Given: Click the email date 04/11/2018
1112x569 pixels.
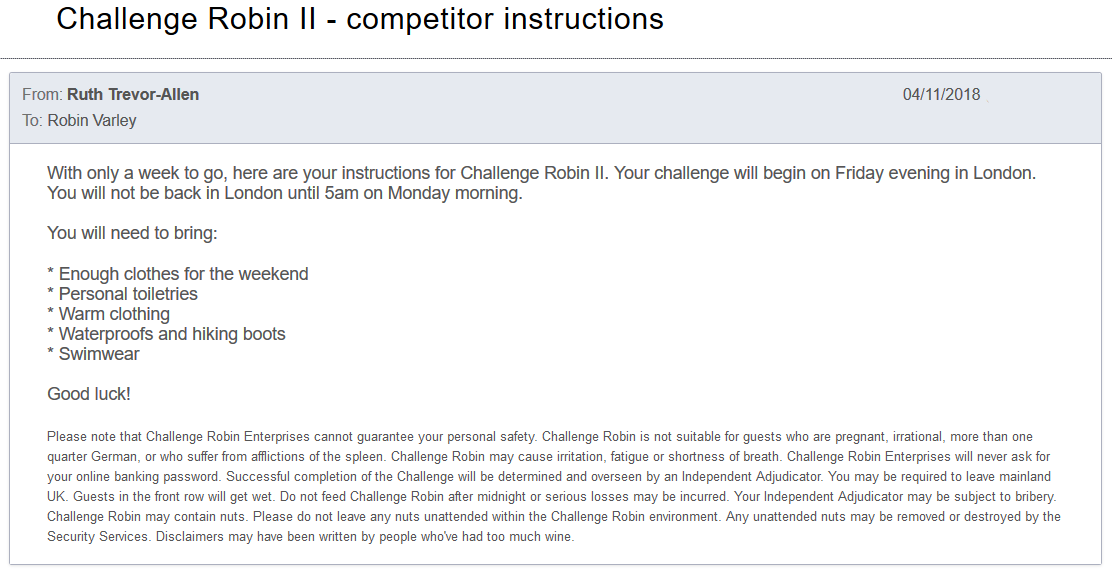Looking at the screenshot, I should (941, 95).
